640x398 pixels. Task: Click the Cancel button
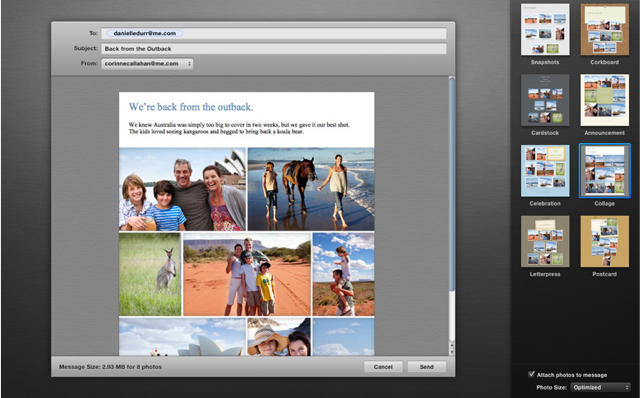[383, 367]
